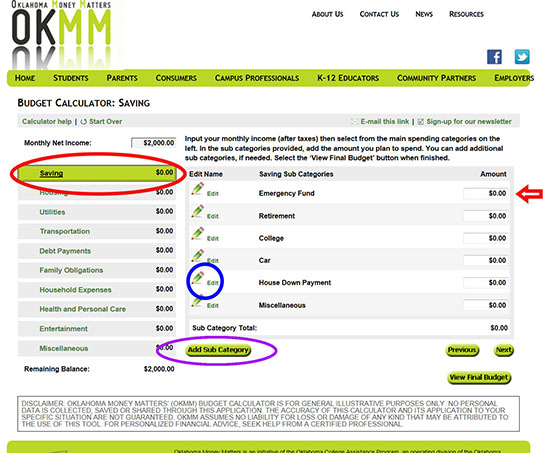Click the Edit link for Retirement

pyautogui.click(x=213, y=216)
